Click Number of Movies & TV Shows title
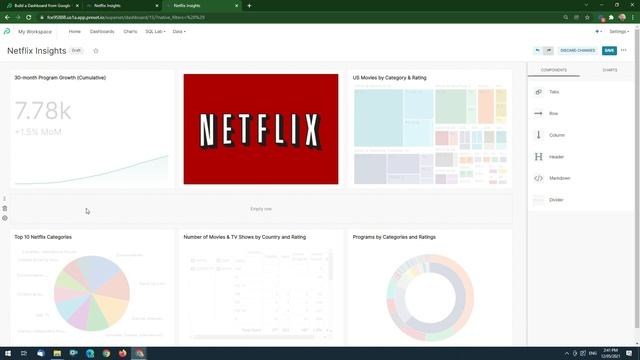 244,237
